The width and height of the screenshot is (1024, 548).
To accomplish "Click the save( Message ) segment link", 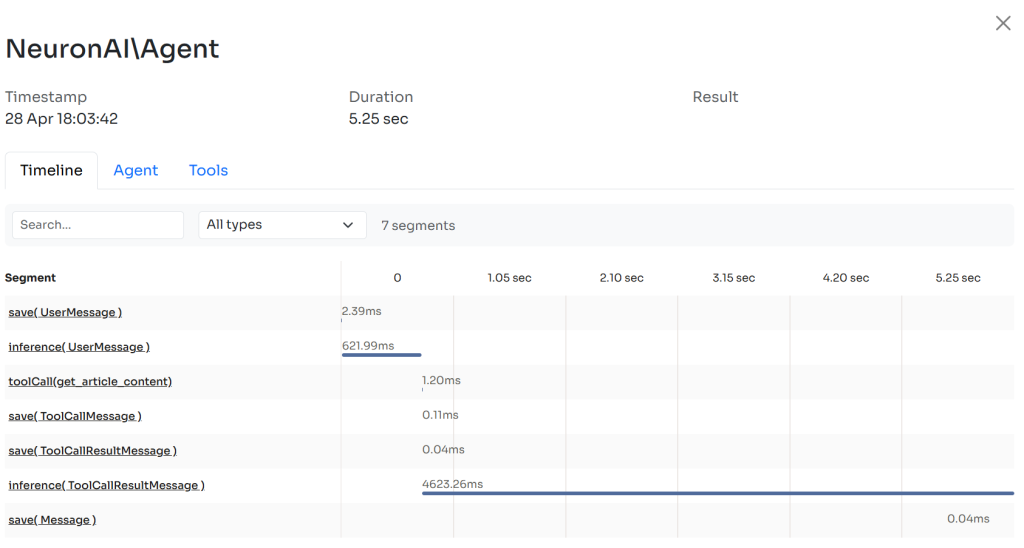I will pyautogui.click(x=52, y=520).
